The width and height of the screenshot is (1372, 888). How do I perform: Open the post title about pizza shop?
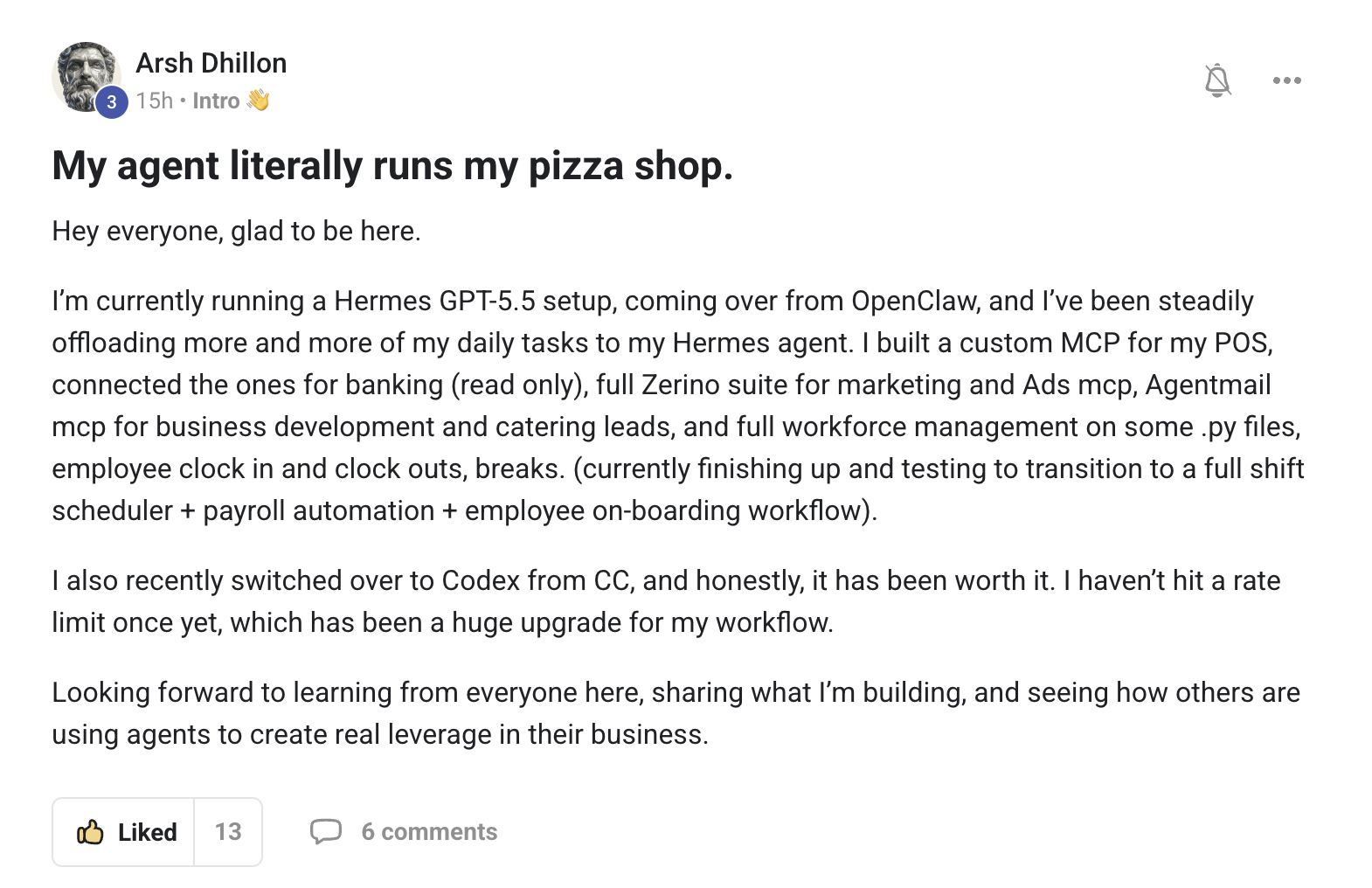click(x=392, y=166)
